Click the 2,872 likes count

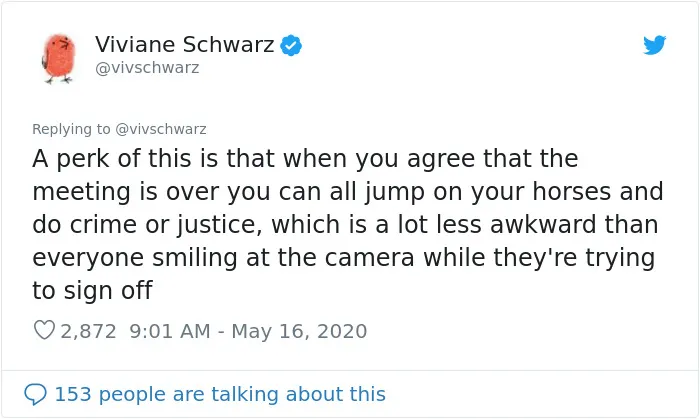pyautogui.click(x=88, y=331)
